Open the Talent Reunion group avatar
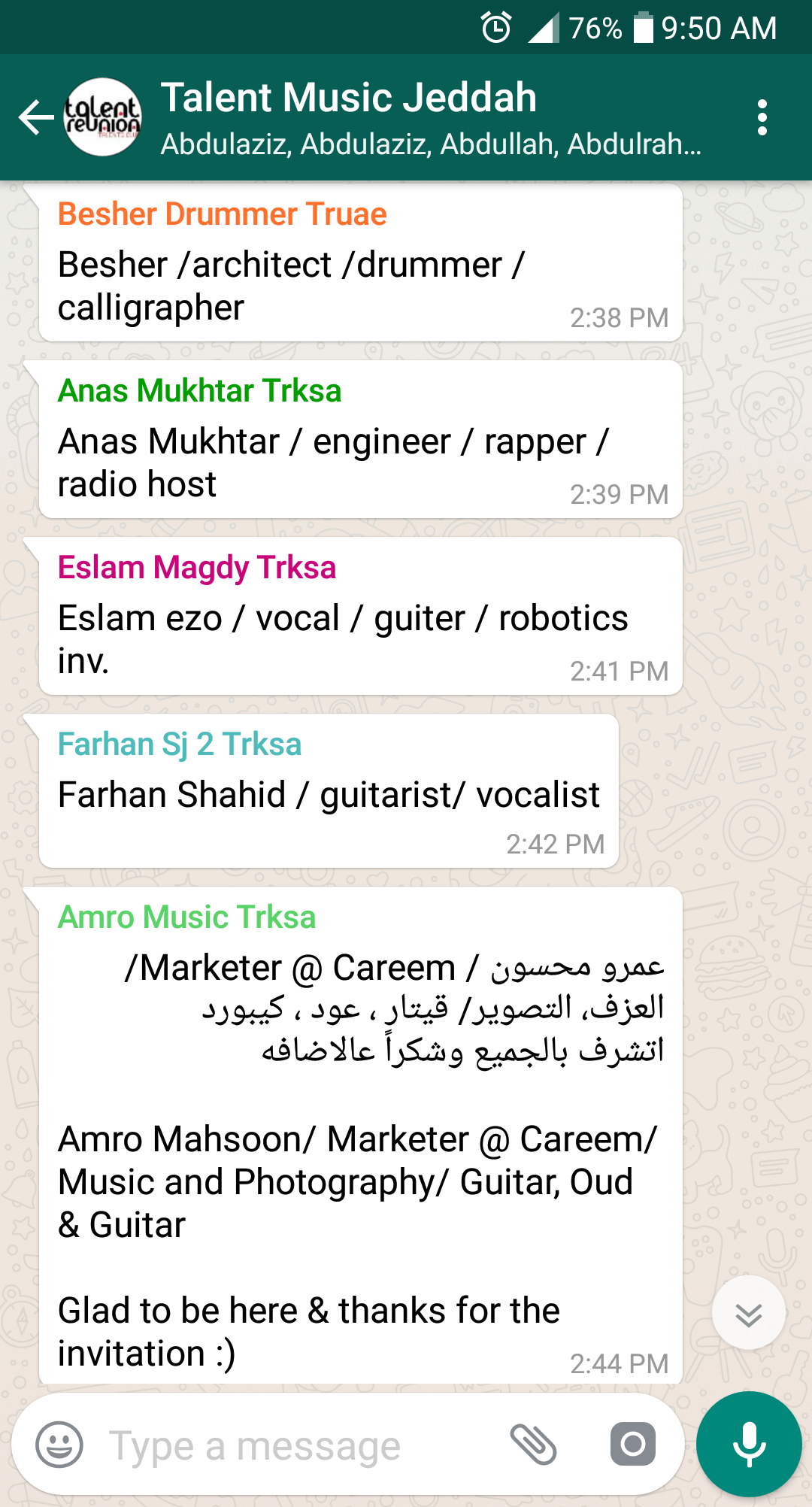This screenshot has height=1507, width=812. [x=103, y=117]
